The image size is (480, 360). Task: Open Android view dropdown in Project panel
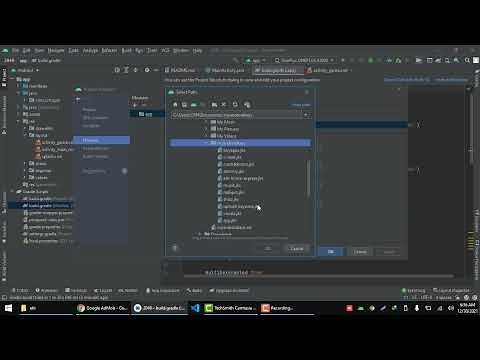[x=25, y=70]
